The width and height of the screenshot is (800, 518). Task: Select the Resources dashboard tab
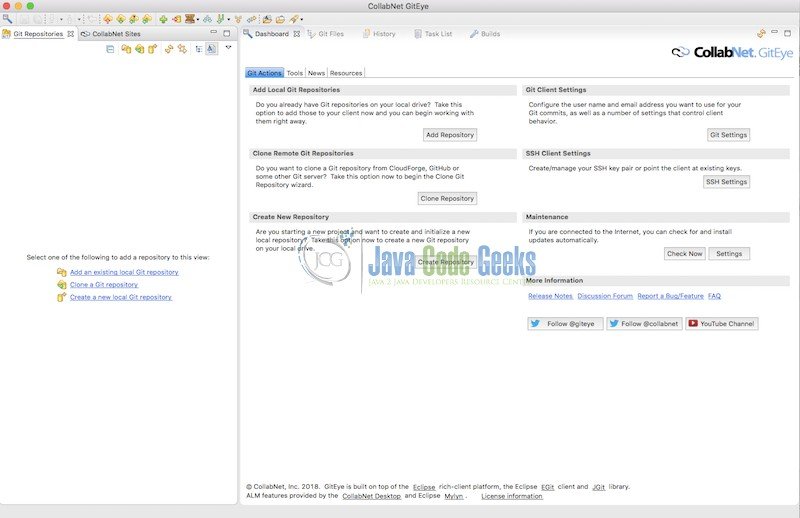click(x=346, y=73)
